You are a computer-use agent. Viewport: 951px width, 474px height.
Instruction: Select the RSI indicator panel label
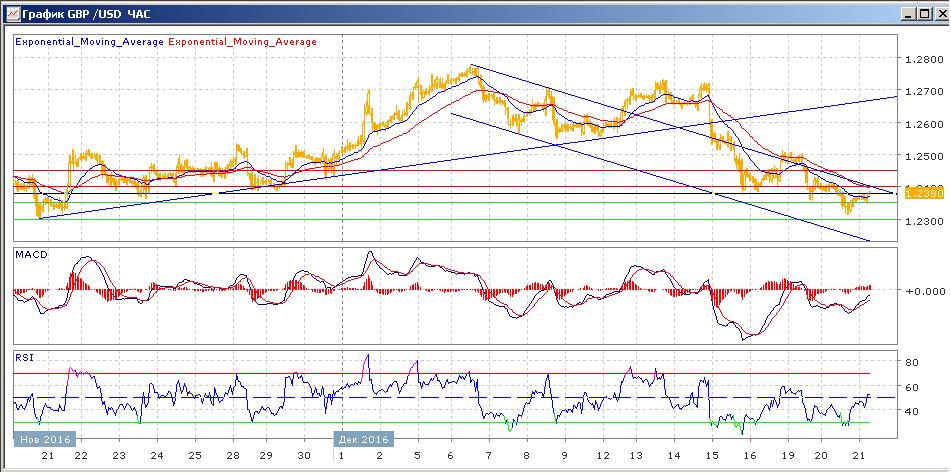(22, 355)
